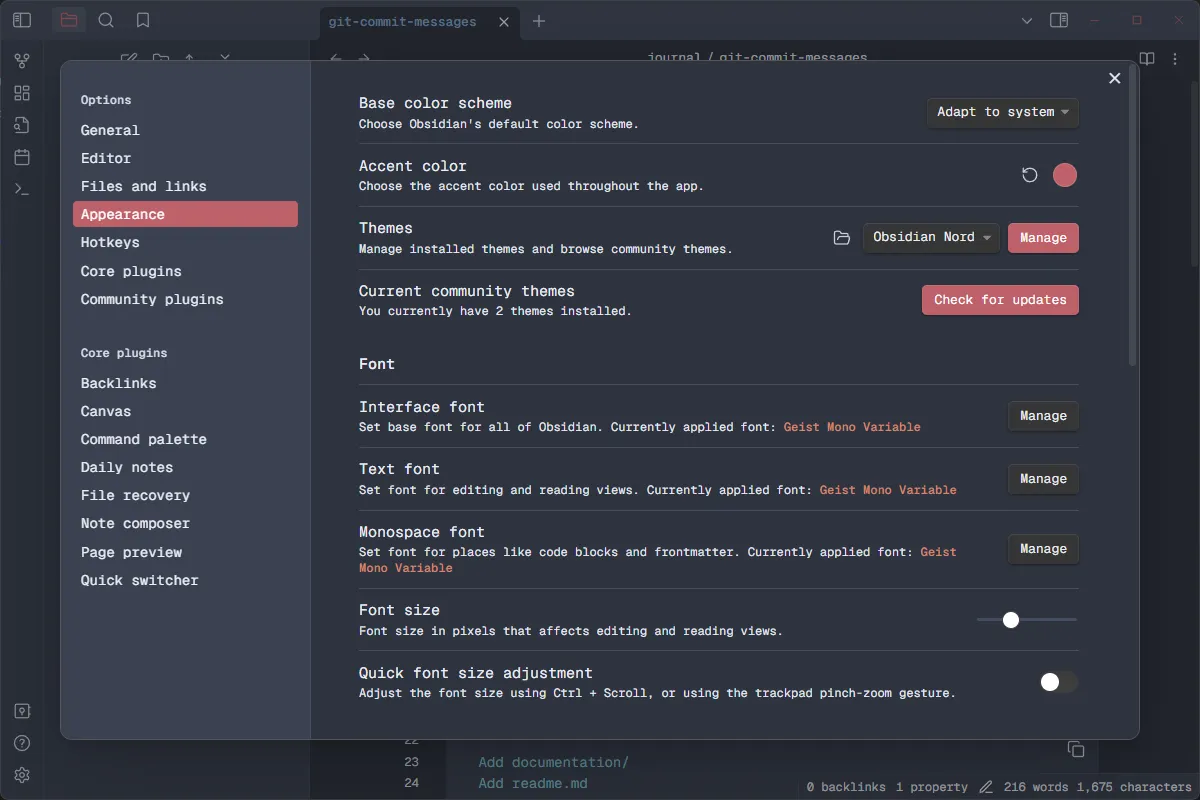Click Check for updates for themes

(1000, 299)
